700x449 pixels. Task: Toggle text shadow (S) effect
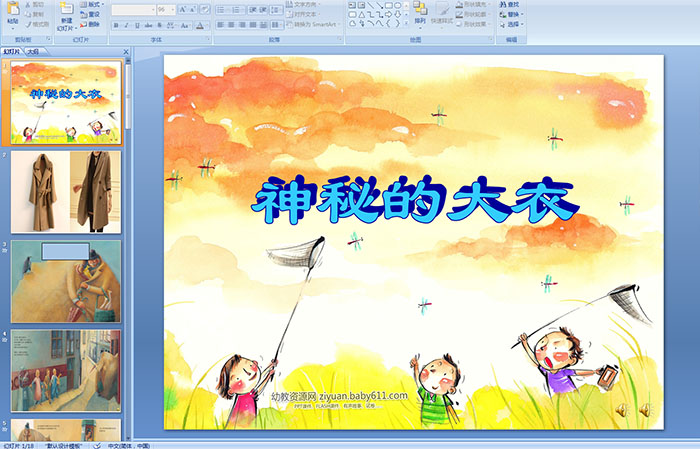tap(160, 25)
